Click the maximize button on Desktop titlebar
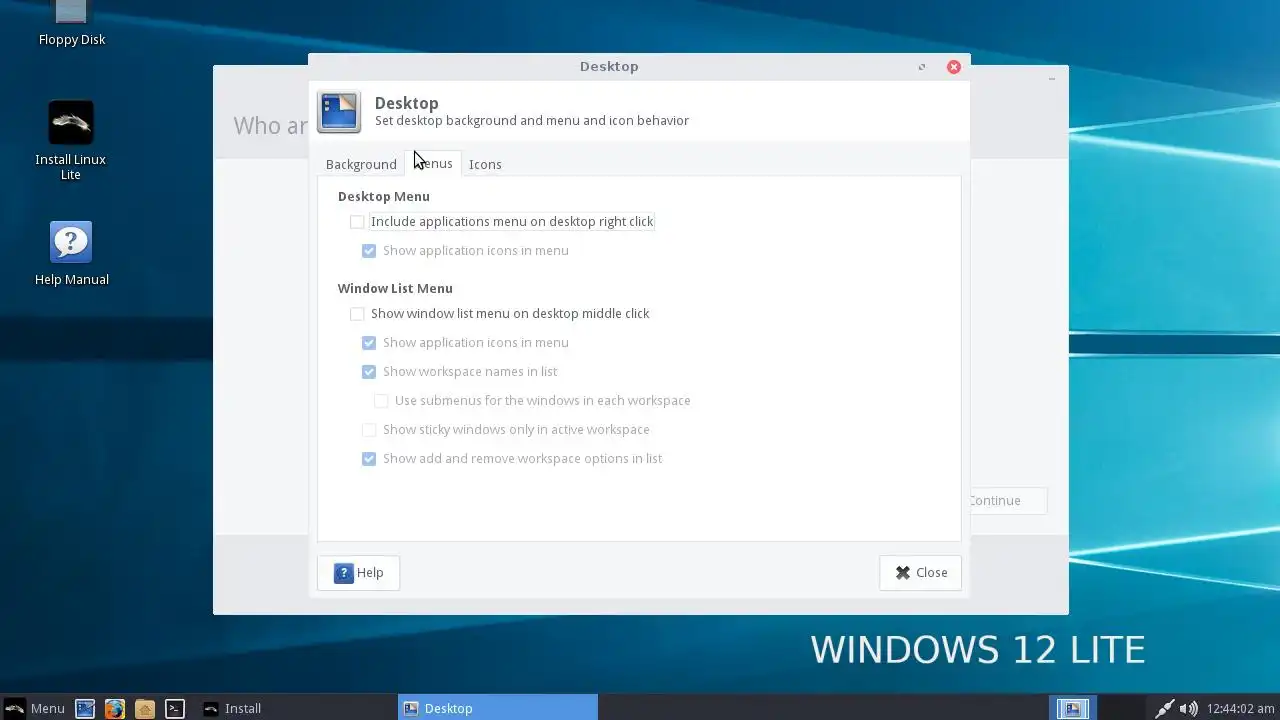The image size is (1280, 720). coord(922,67)
